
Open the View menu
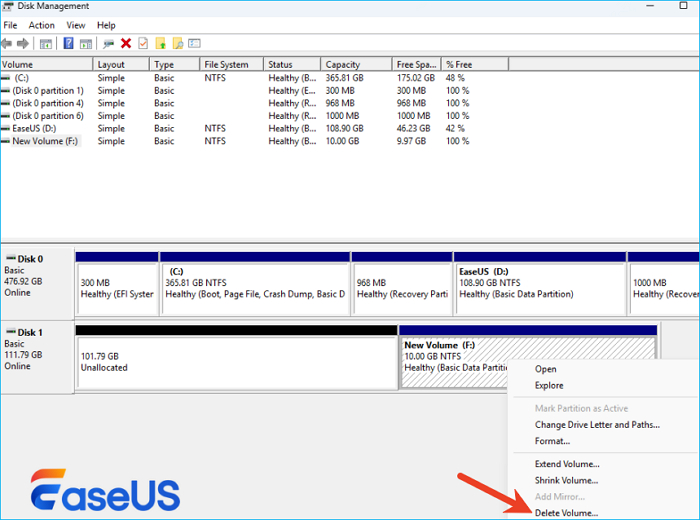click(75, 25)
